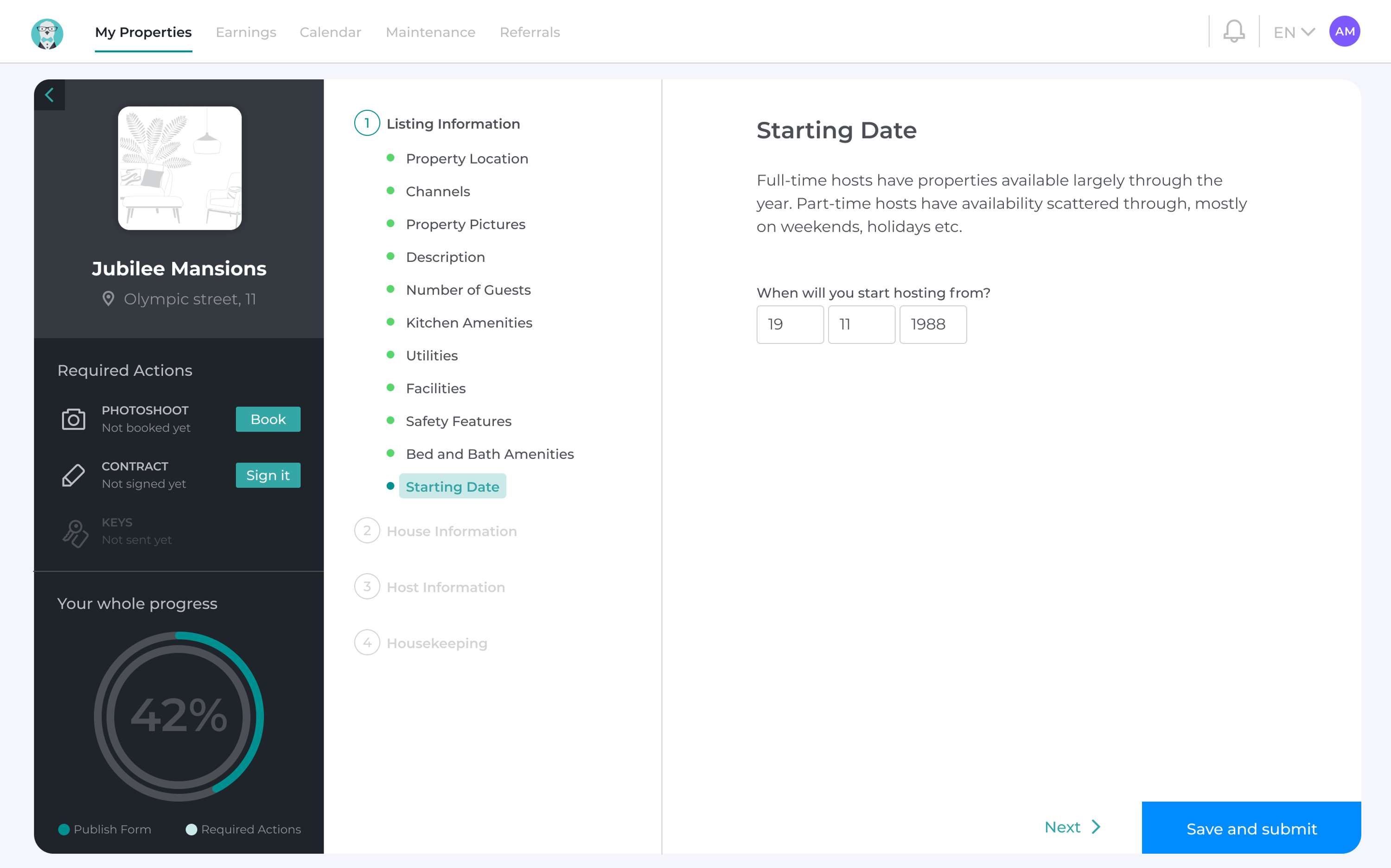Open the Calendar tab

(x=330, y=32)
